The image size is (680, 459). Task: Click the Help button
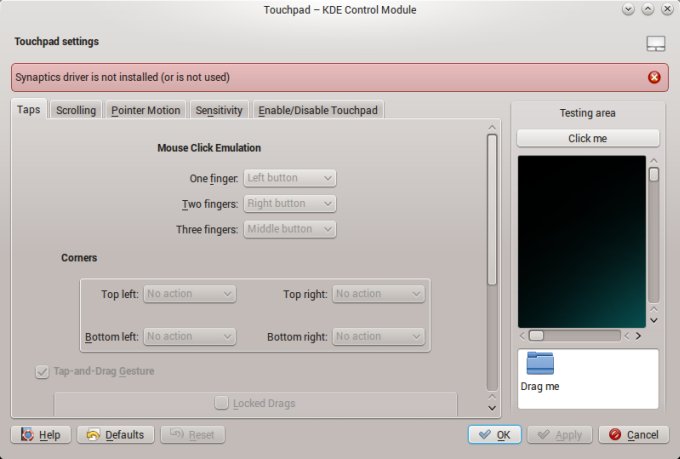coord(41,435)
